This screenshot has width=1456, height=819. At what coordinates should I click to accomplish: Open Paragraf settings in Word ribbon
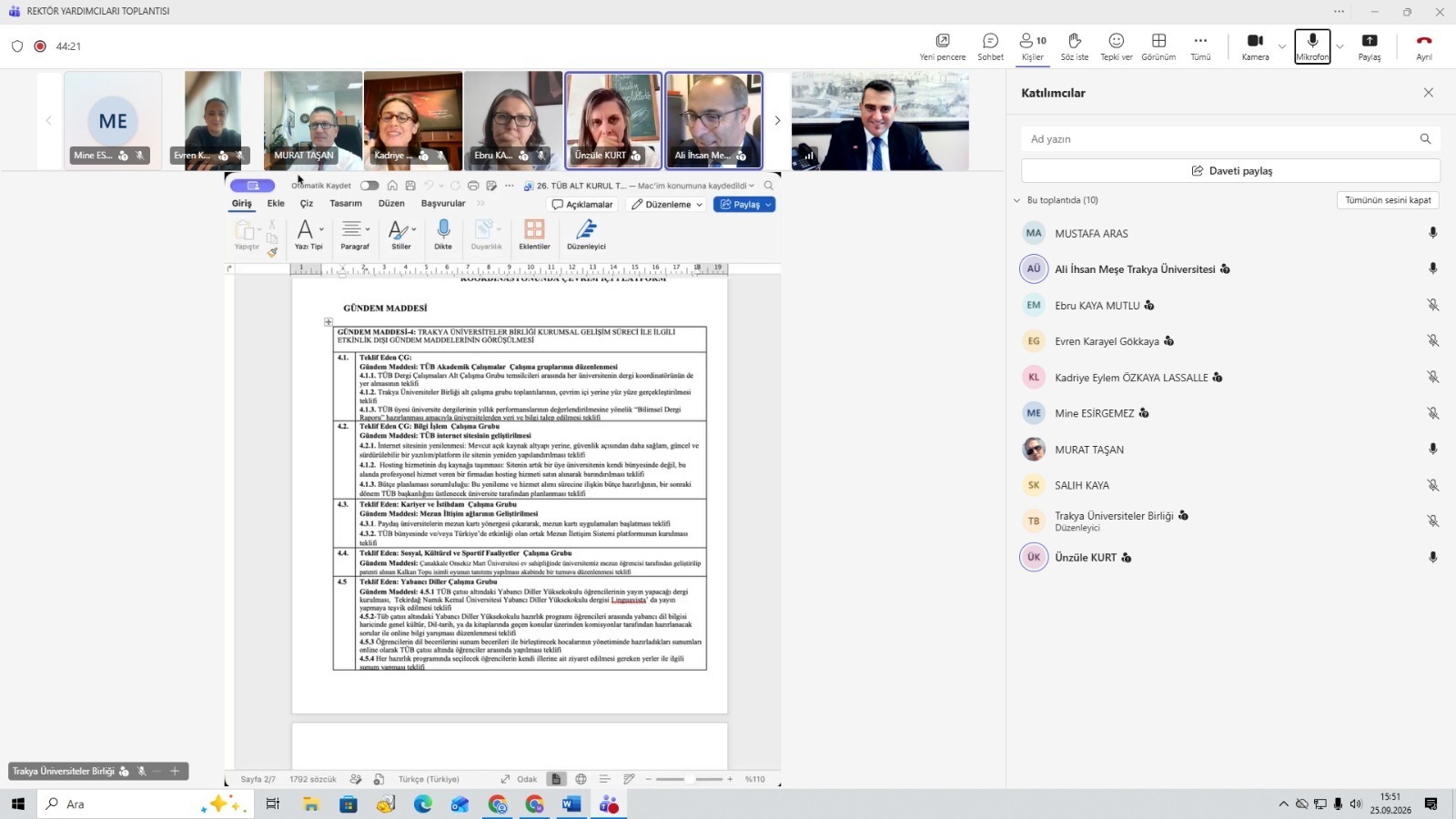click(x=355, y=234)
